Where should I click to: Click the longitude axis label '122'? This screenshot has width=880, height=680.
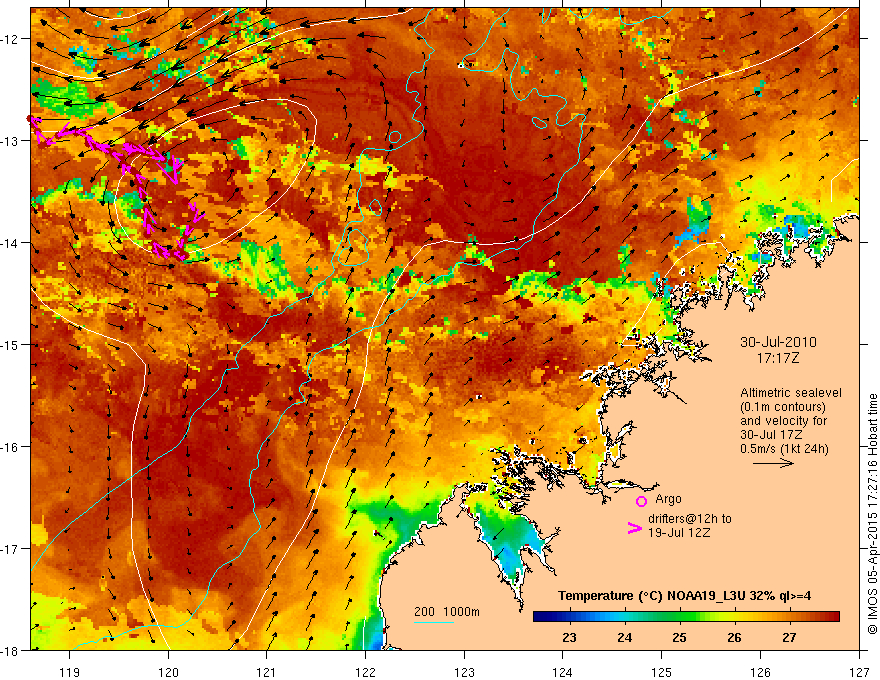[x=365, y=672]
